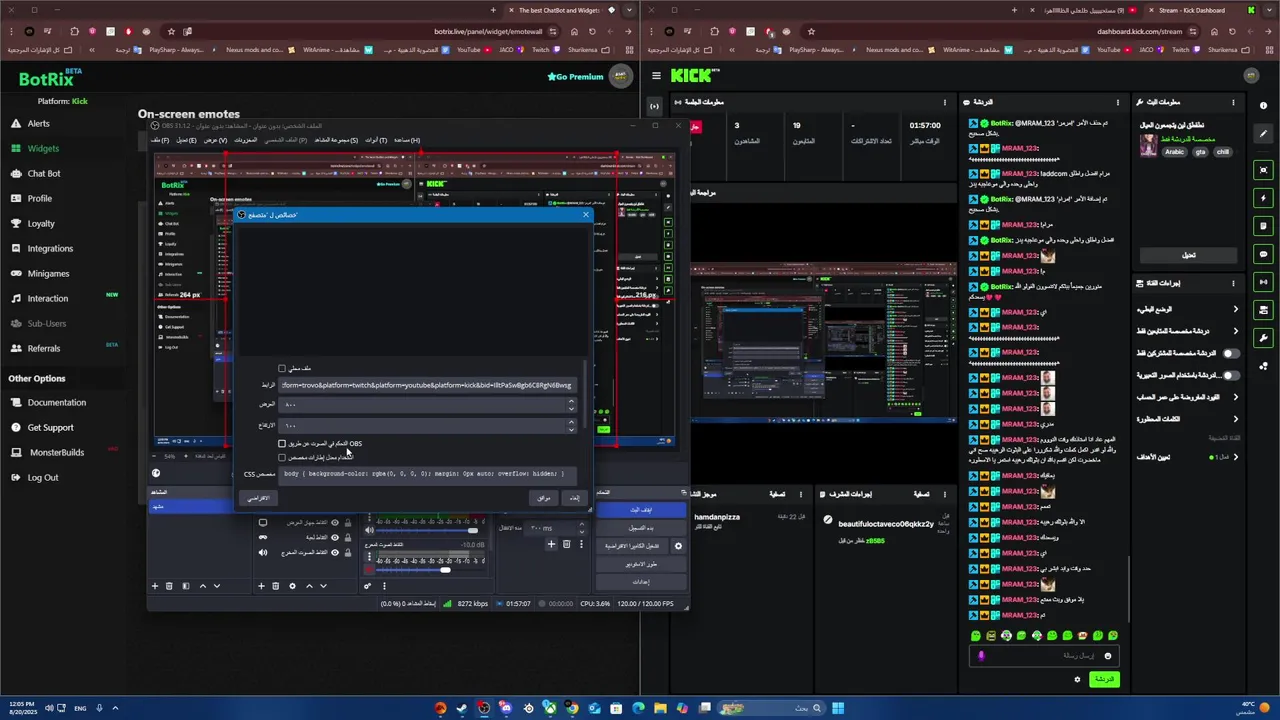Check the local file checkbox in OBS dialog
Screen dimensions: 1280x720
282,369
